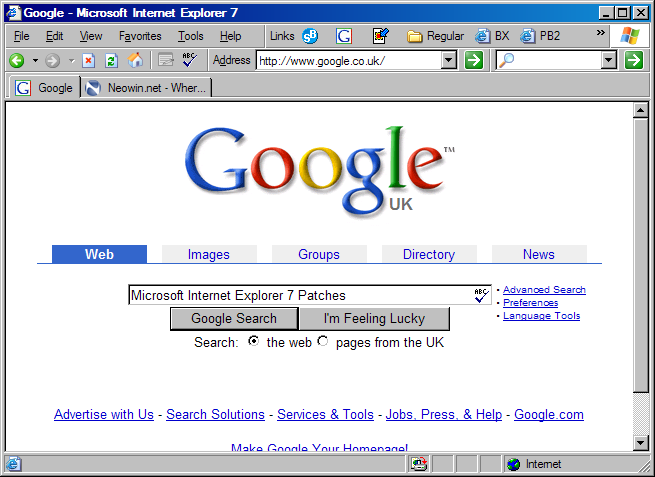Click the I'm Feeling Lucky button

pos(374,319)
